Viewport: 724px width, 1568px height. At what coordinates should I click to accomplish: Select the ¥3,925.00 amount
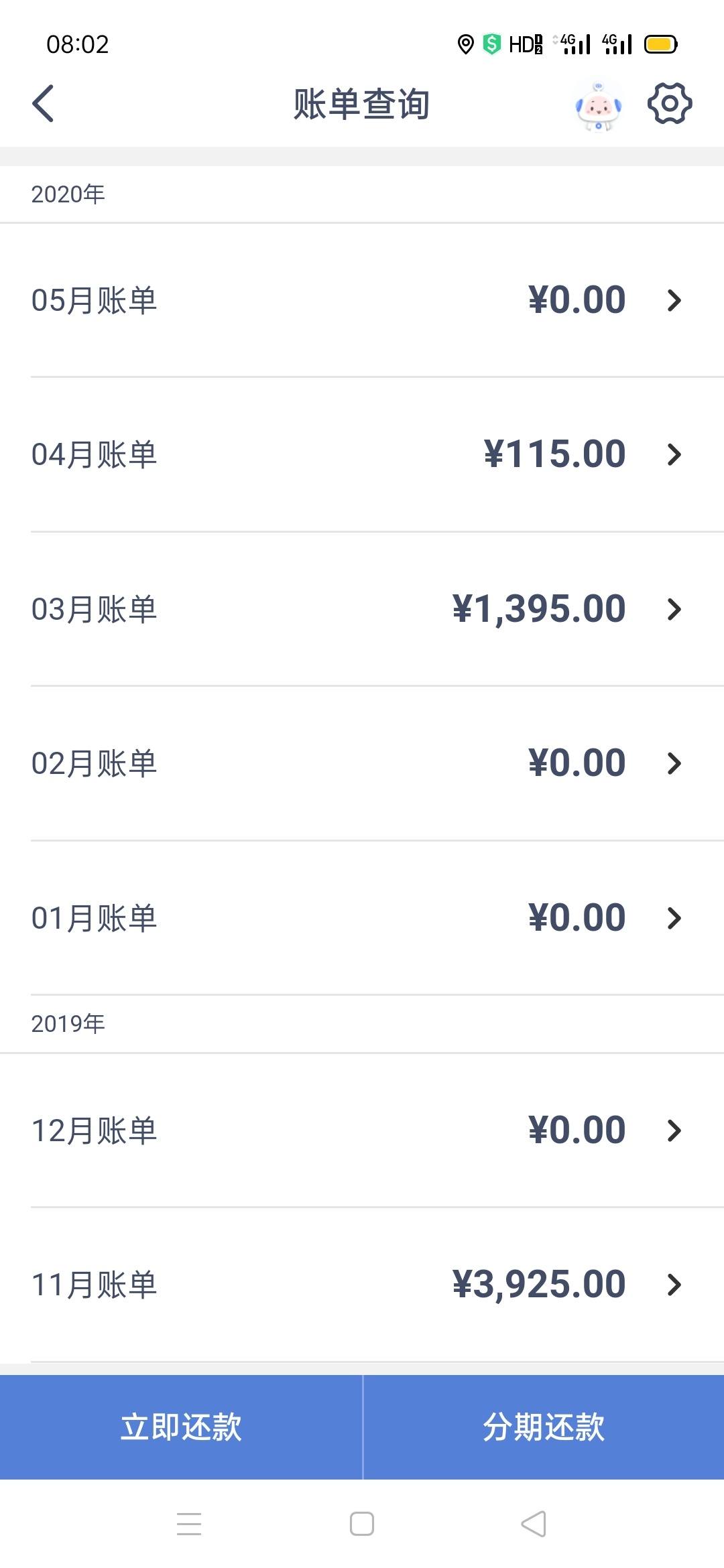[x=539, y=1285]
